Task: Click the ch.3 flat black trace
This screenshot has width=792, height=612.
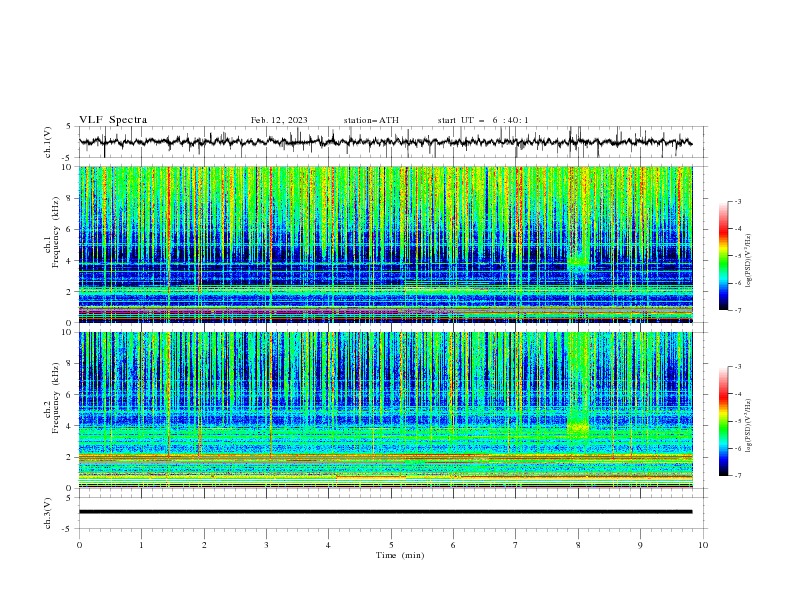Action: [385, 512]
